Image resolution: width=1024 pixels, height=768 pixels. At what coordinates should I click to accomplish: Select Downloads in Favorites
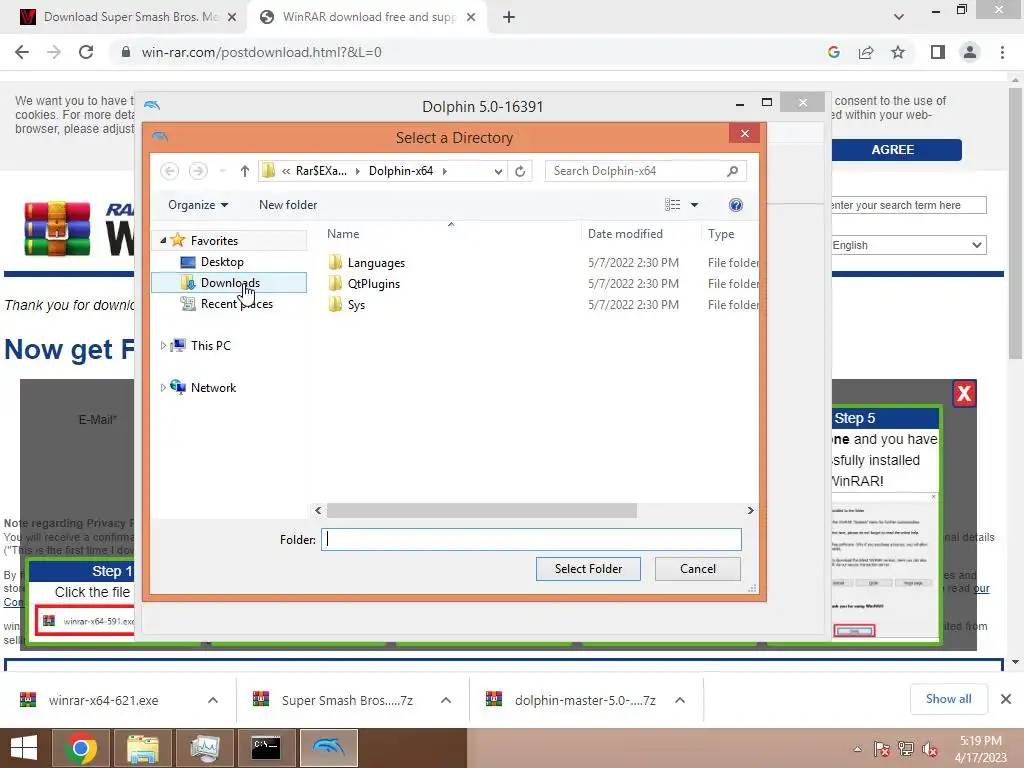(x=230, y=283)
